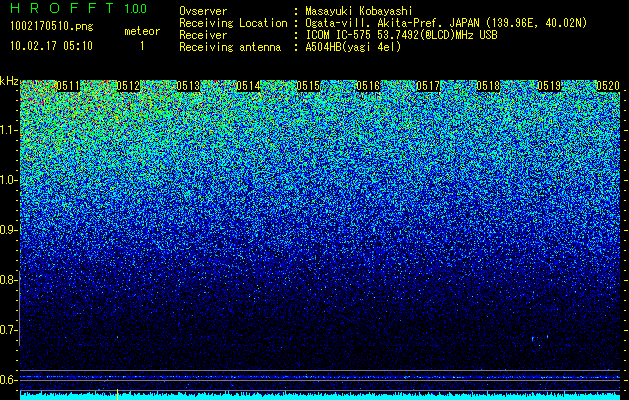This screenshot has height=400, width=629.
Task: Click the 0511 time marker
Action: 68,86
